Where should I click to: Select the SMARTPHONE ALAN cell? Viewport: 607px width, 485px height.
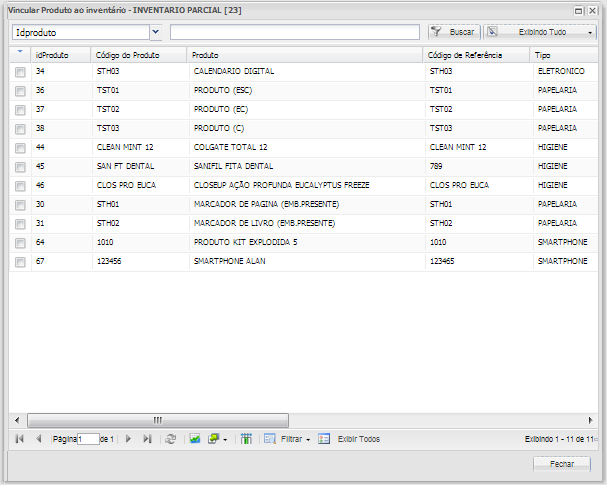click(x=307, y=261)
